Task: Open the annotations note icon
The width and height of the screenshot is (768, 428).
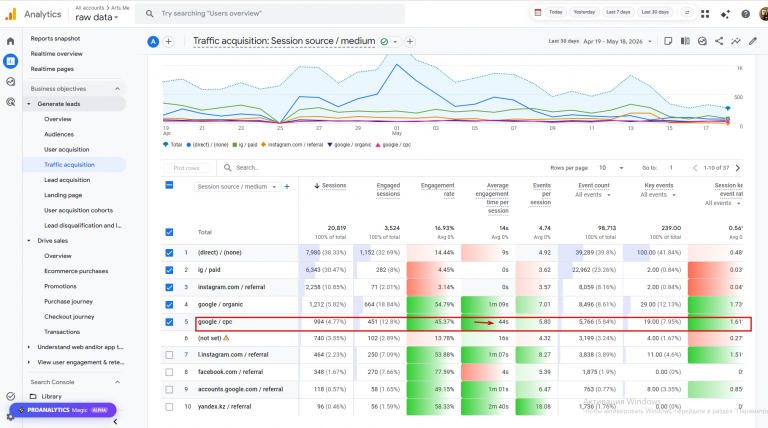Action: pos(668,41)
